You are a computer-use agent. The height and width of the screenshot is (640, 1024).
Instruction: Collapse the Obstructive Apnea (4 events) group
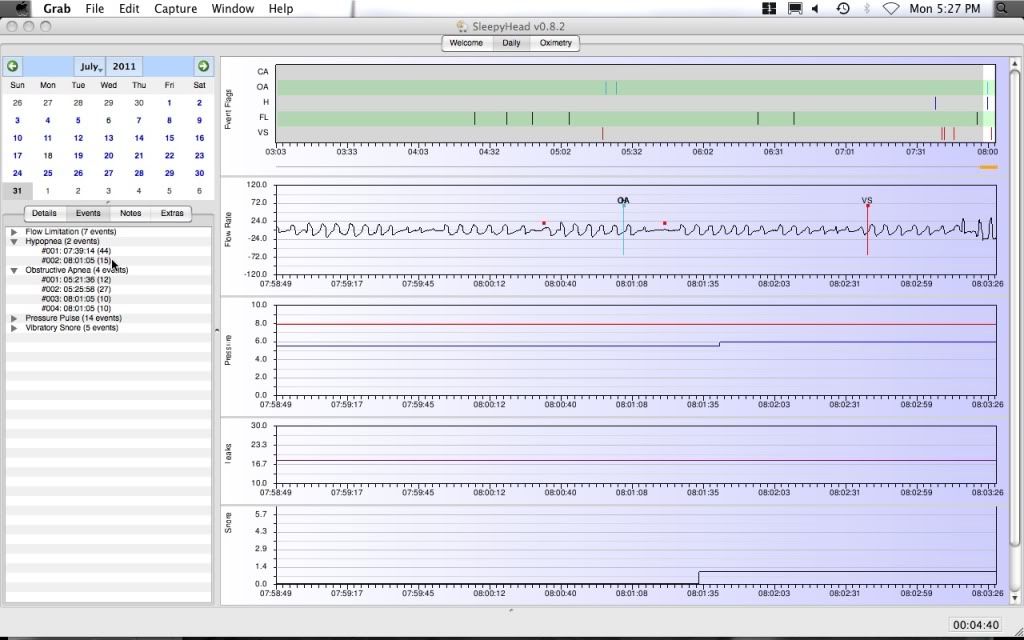point(14,270)
